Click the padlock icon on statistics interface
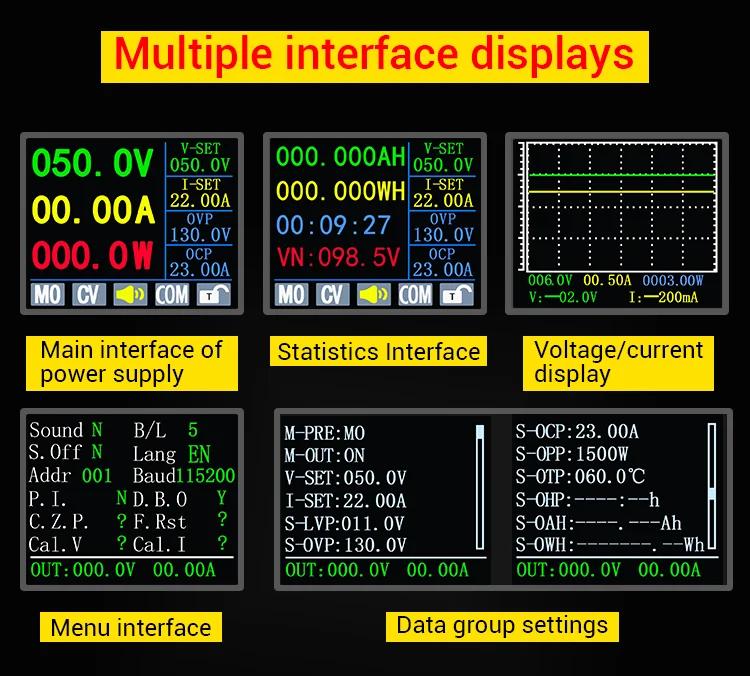The height and width of the screenshot is (676, 750). click(457, 294)
